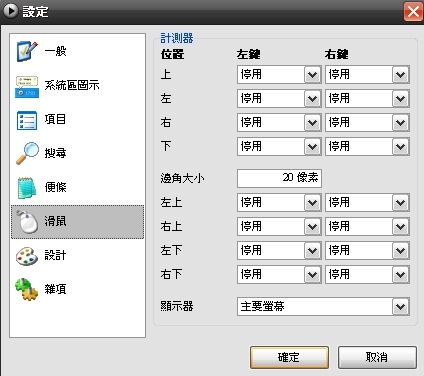Open right-button dropdown for 上 position
This screenshot has height=376, width=424.
(367, 74)
